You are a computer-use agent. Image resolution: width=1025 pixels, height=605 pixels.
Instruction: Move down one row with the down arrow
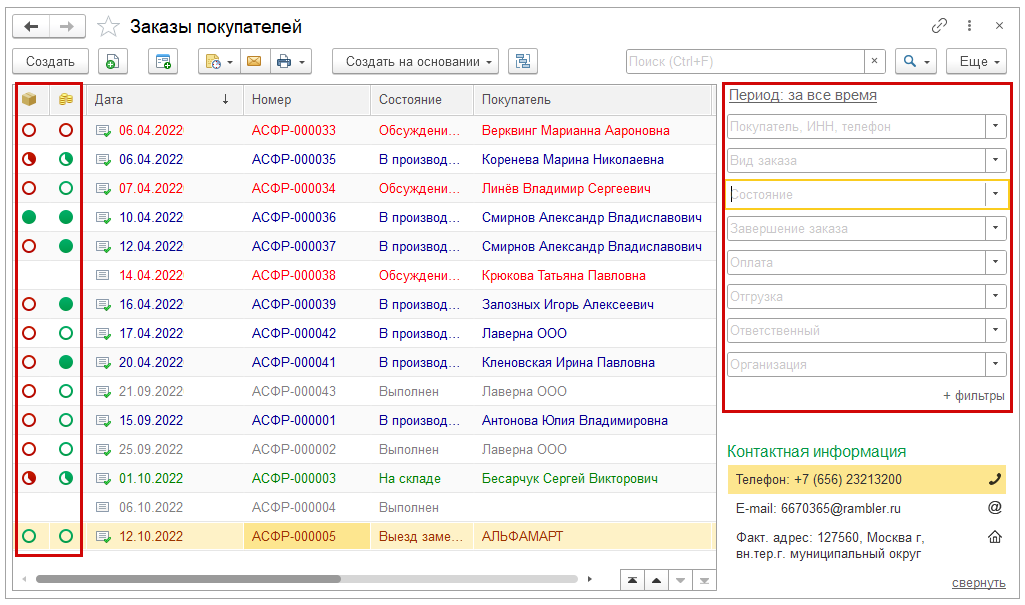pyautogui.click(x=681, y=580)
